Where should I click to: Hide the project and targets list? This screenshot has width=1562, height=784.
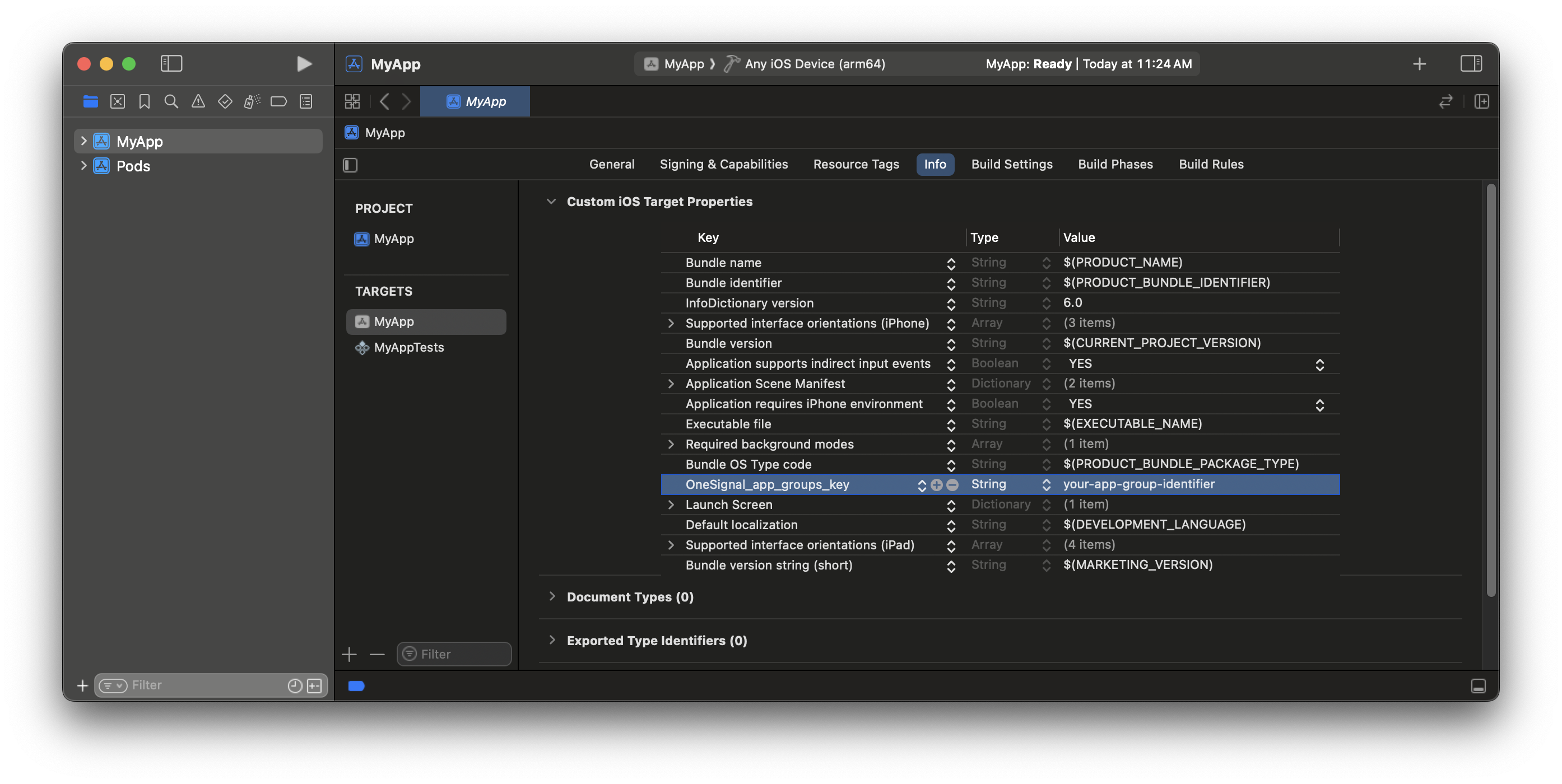tap(351, 165)
